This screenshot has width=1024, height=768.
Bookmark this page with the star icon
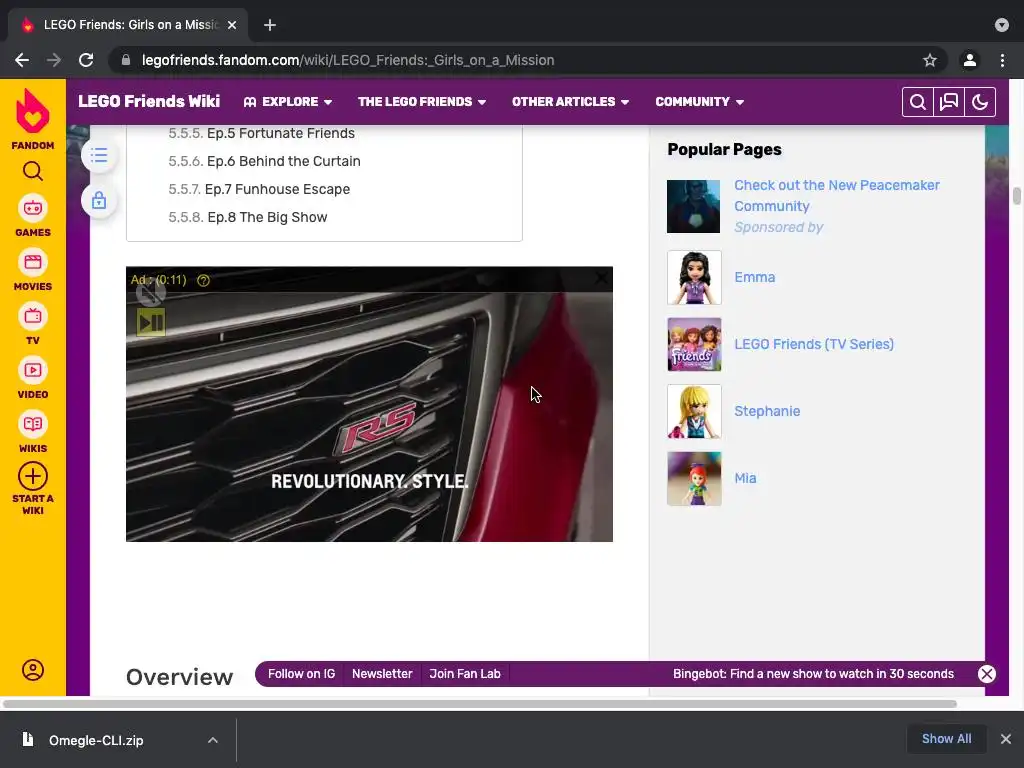point(930,60)
